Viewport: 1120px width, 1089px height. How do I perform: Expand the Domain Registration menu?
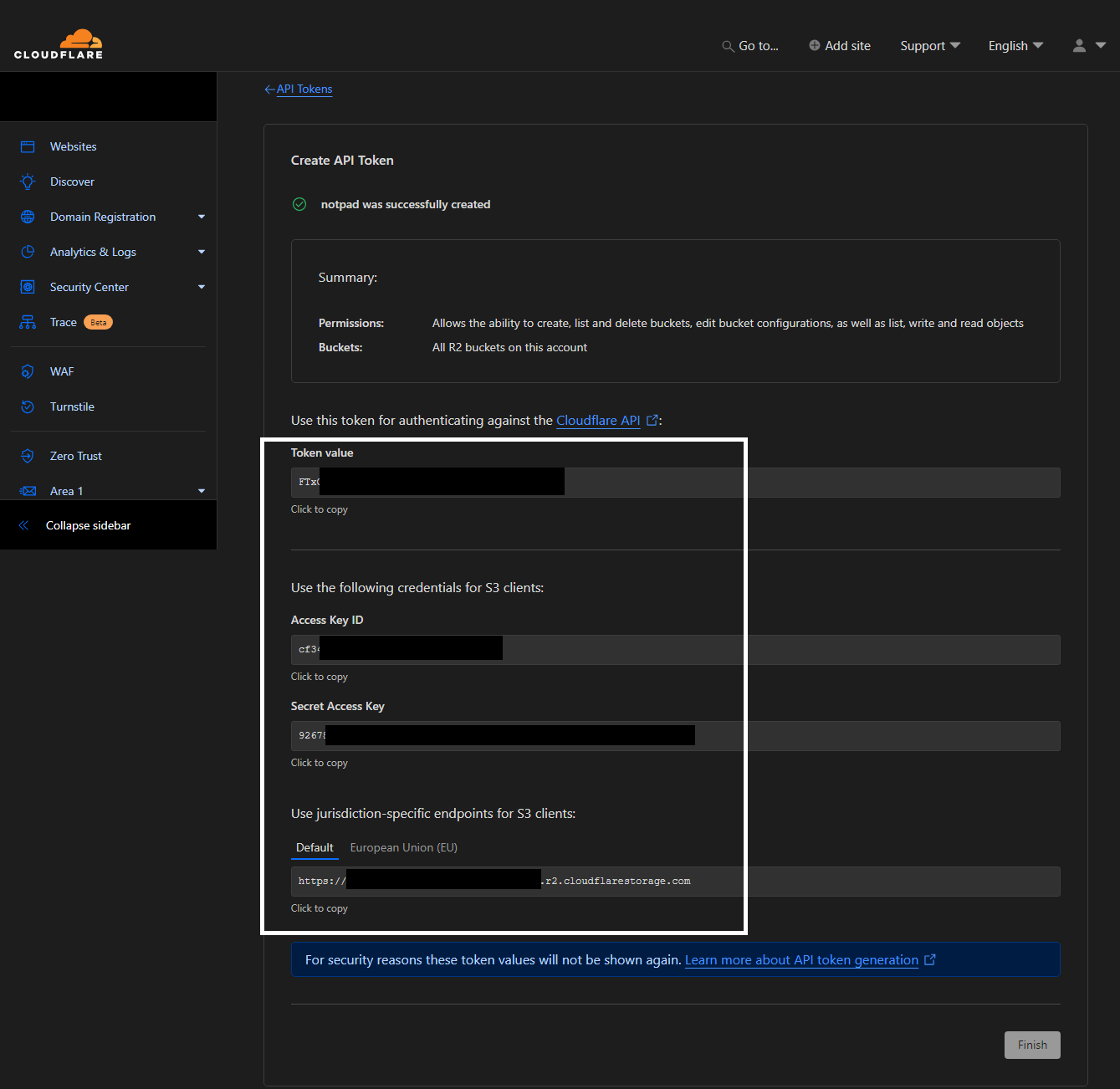tap(202, 217)
